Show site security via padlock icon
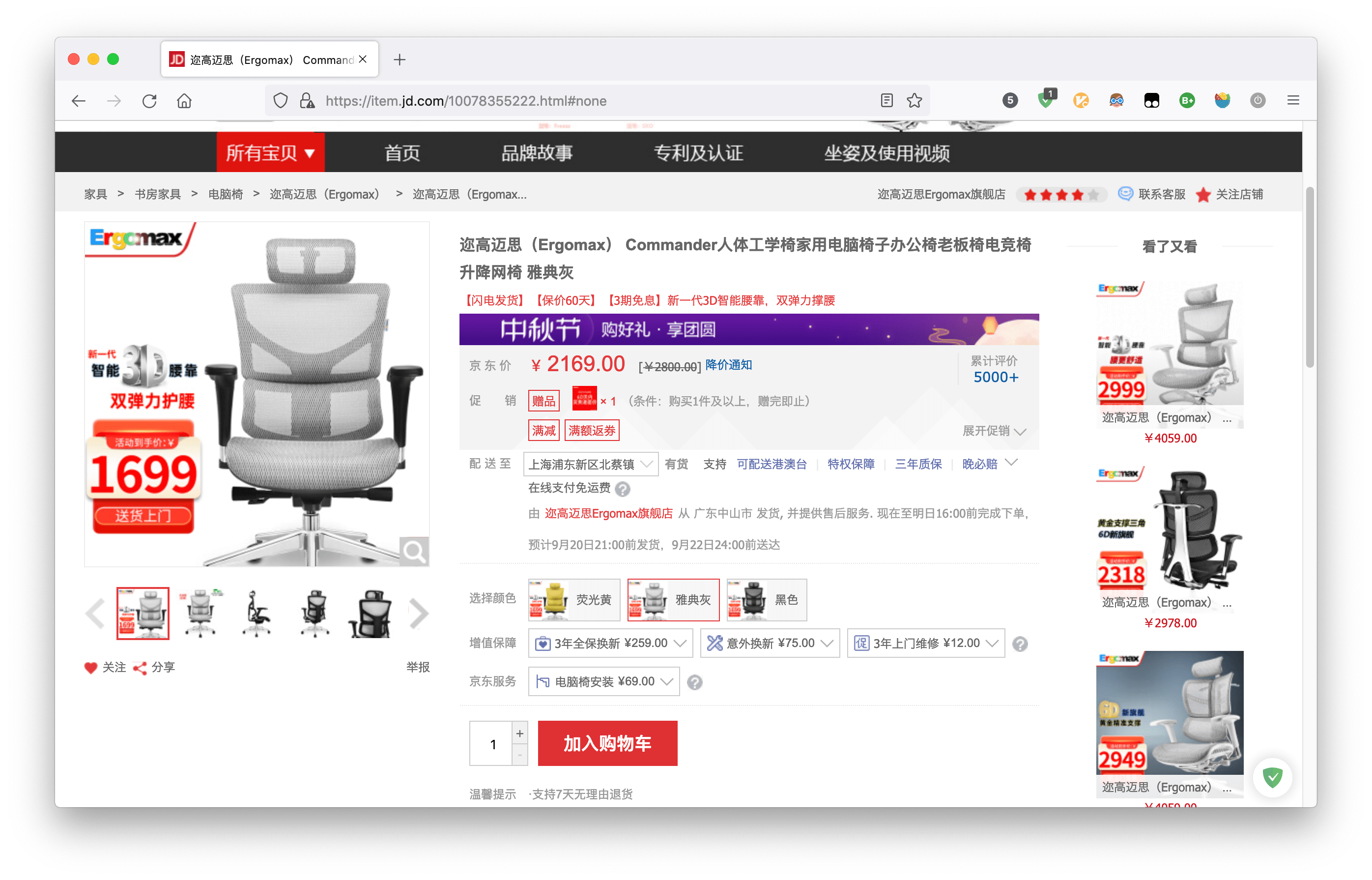 pos(307,101)
